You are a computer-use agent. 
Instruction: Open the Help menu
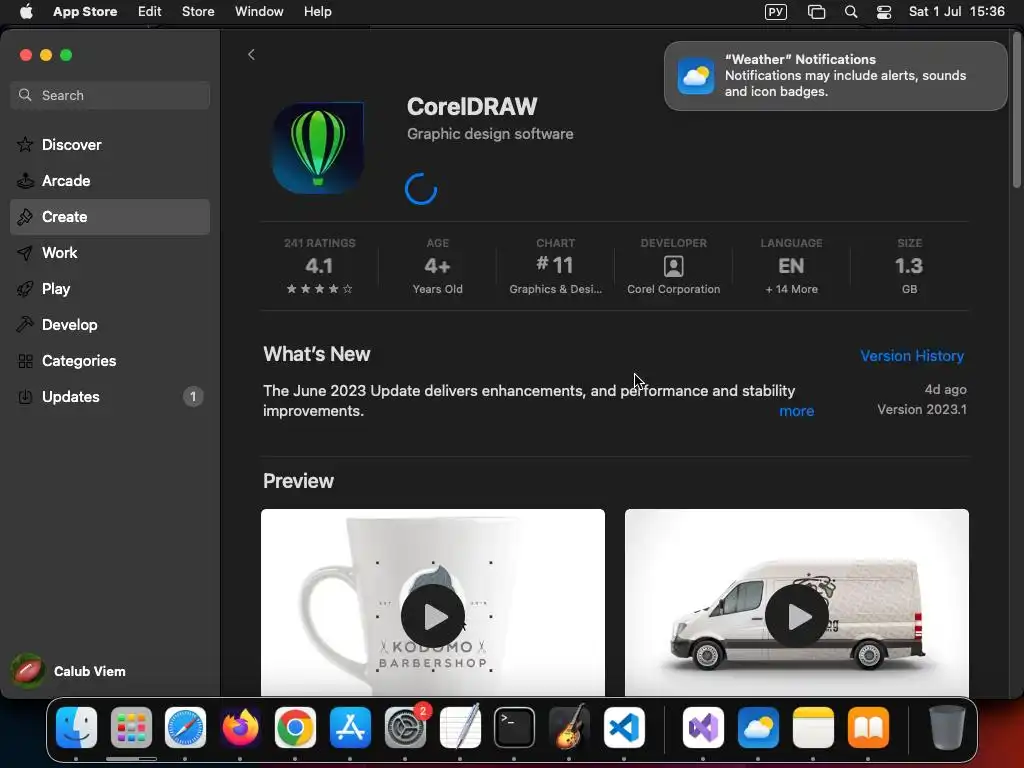coord(317,12)
